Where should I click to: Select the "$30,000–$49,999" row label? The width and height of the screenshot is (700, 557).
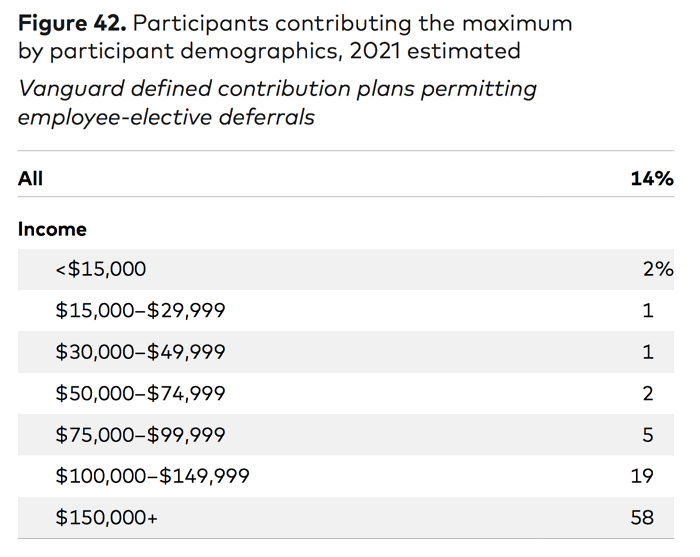pos(141,352)
